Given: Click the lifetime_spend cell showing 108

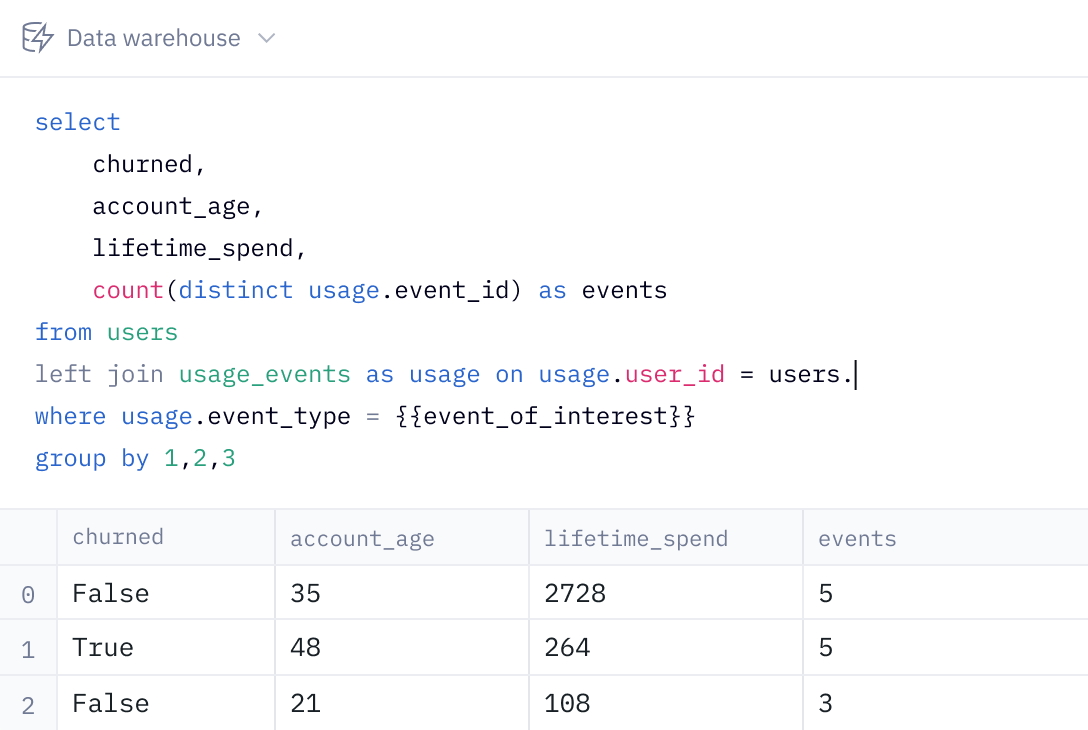Looking at the screenshot, I should (x=567, y=703).
